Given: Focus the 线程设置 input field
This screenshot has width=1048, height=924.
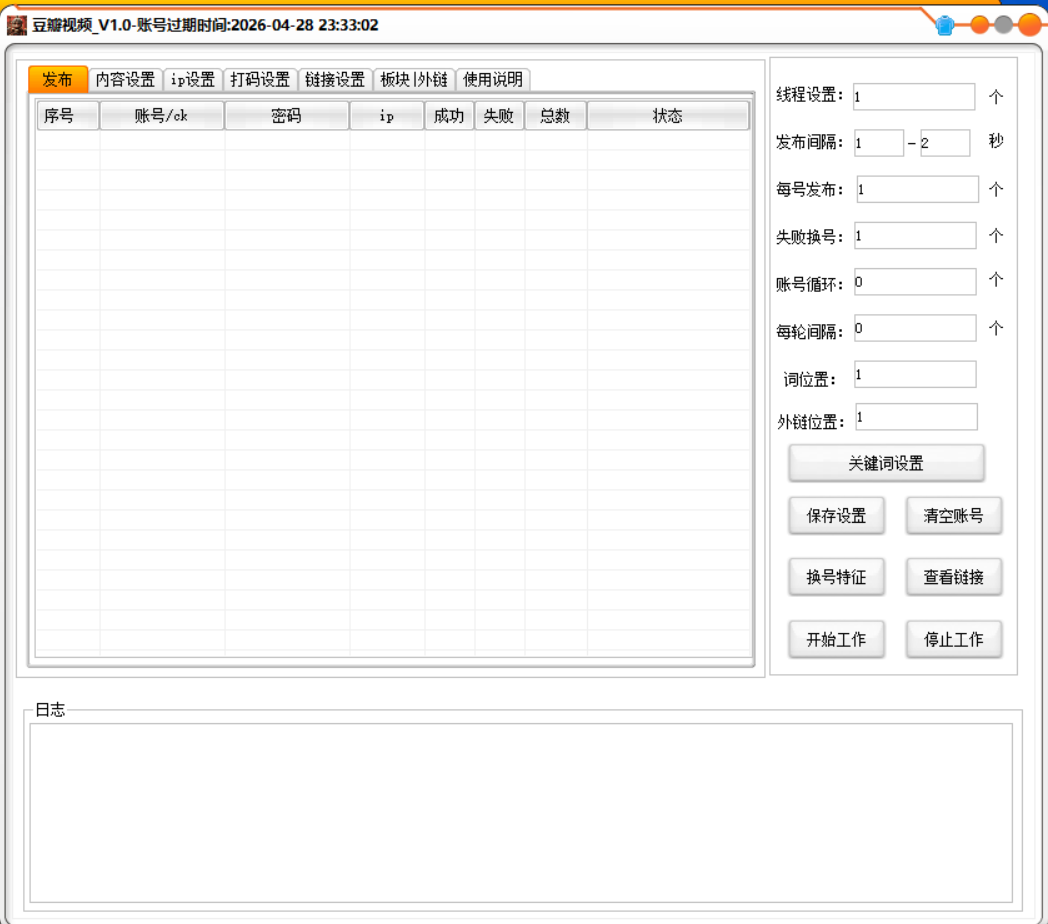Looking at the screenshot, I should pyautogui.click(x=914, y=96).
